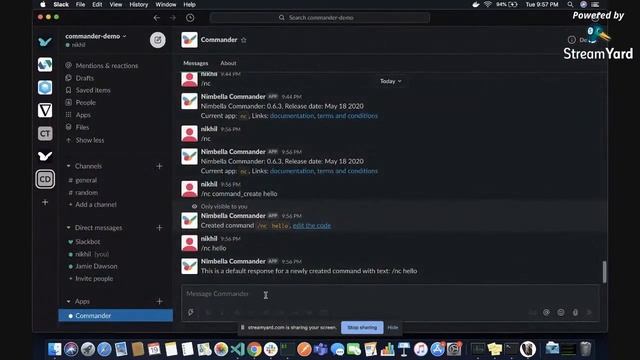The width and height of the screenshot is (640, 360).
Task: Add an app with the Apps plus
Action: click(x=159, y=301)
